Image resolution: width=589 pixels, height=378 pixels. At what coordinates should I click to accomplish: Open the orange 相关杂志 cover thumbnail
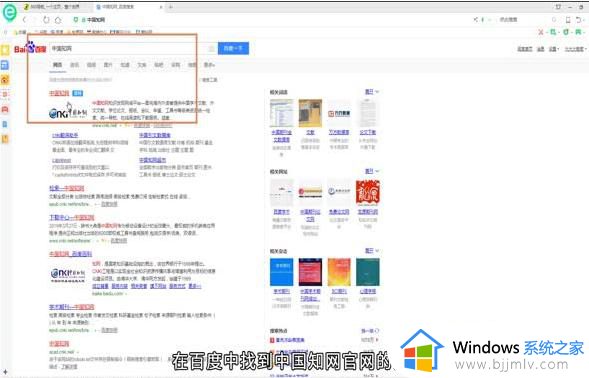339,272
